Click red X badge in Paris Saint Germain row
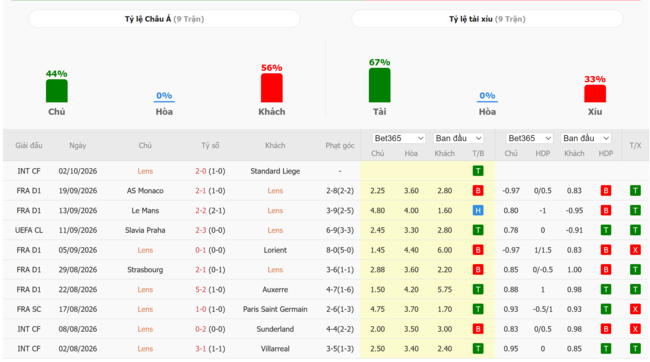This screenshot has width=650, height=362. [635, 309]
